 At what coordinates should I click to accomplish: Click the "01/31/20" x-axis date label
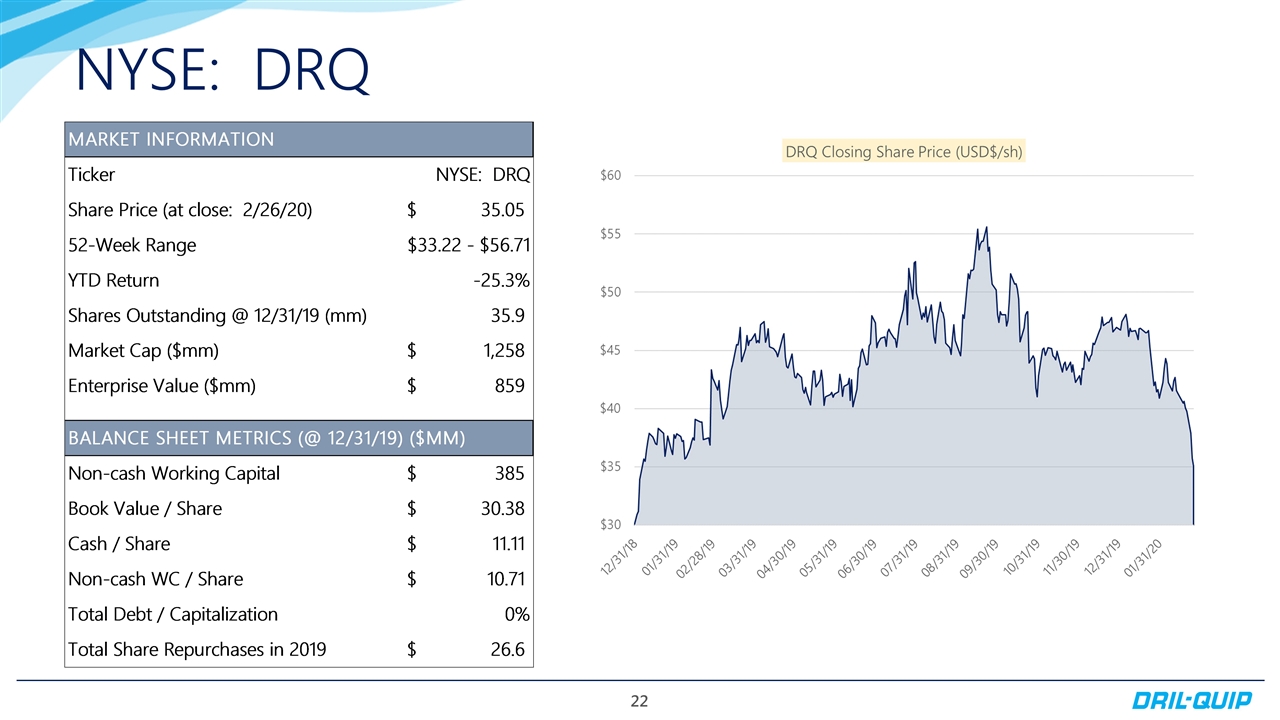pyautogui.click(x=1142, y=556)
